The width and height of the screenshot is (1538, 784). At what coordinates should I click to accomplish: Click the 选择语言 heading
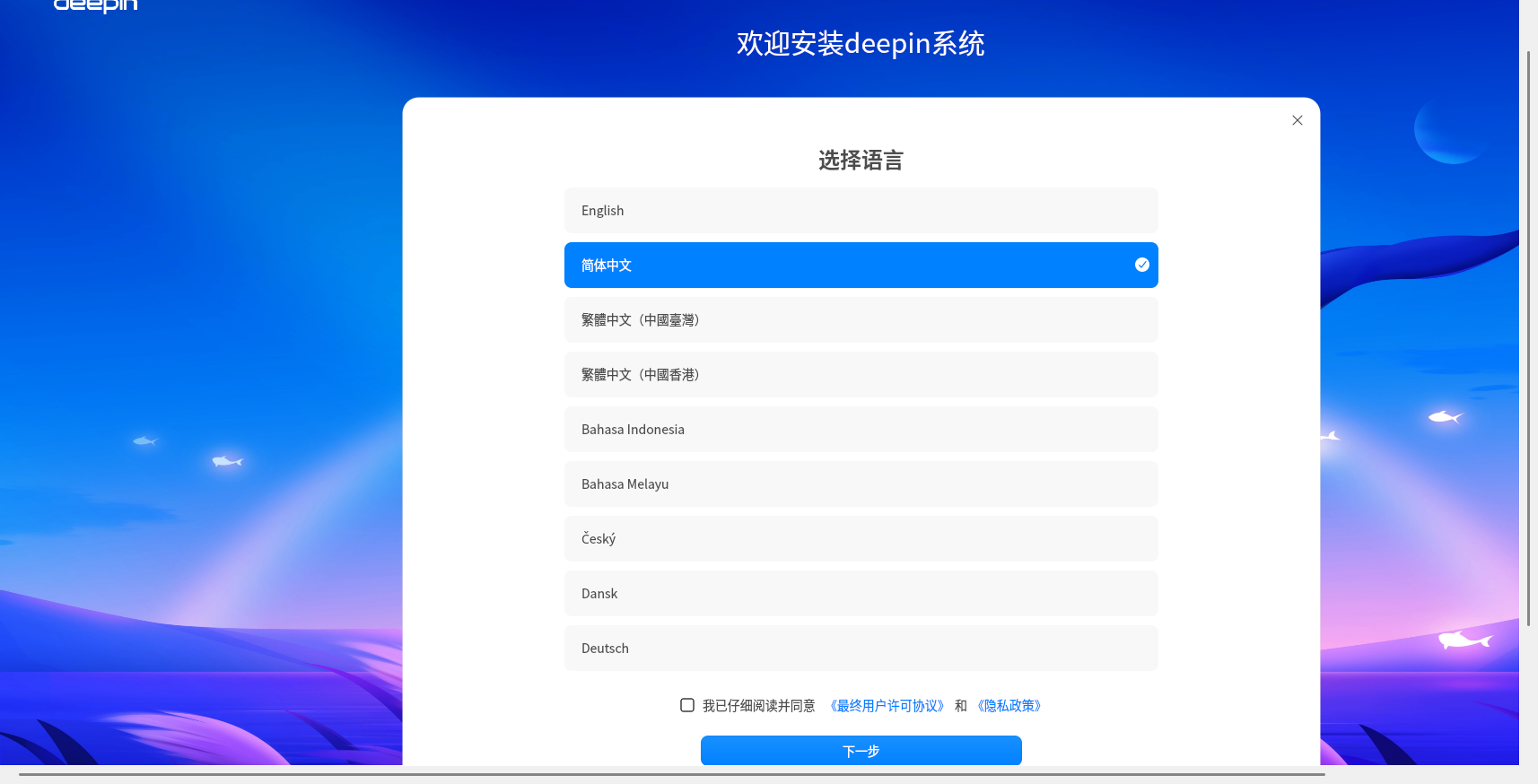pyautogui.click(x=861, y=161)
